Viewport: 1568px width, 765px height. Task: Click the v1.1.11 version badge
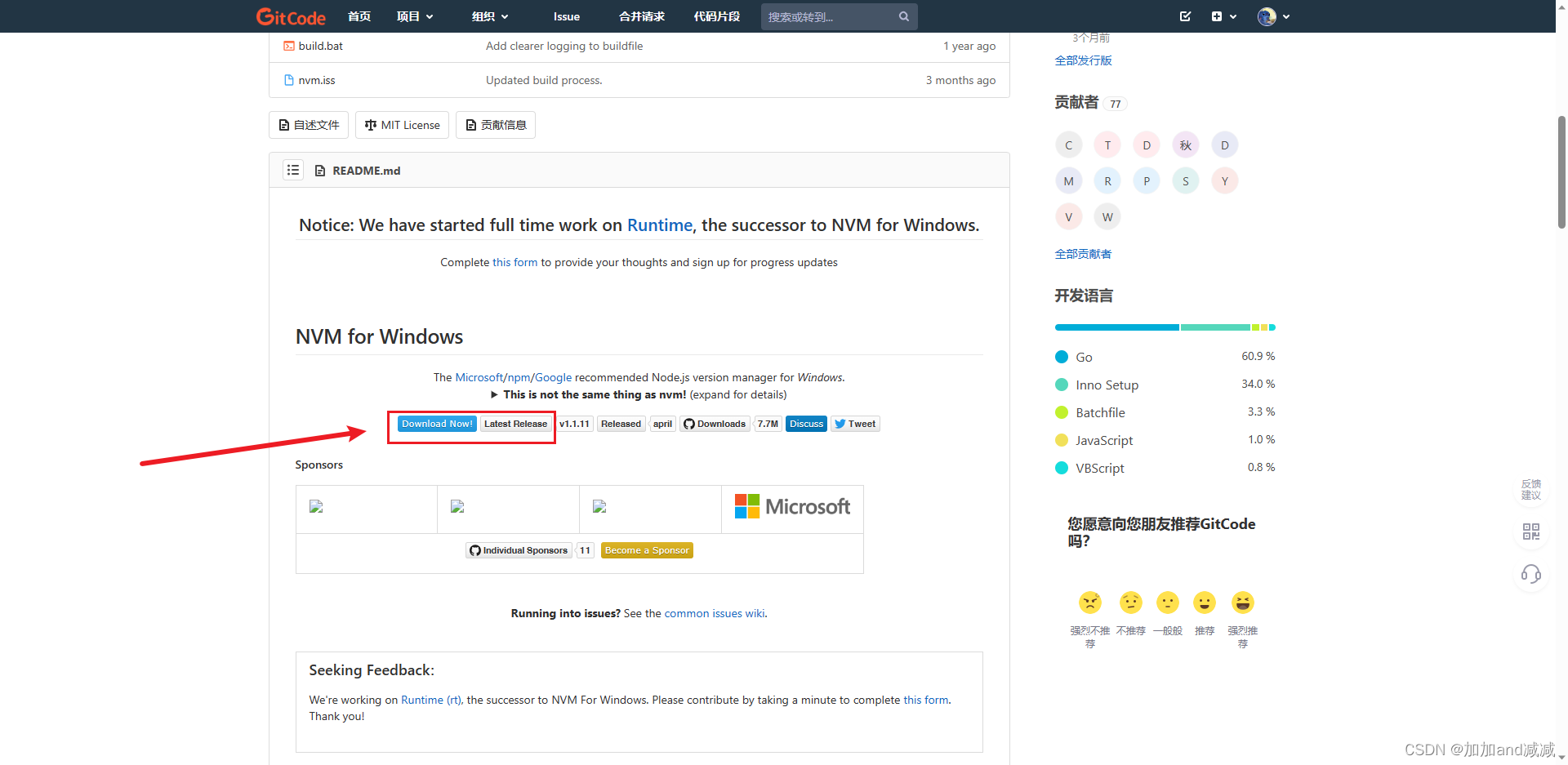point(574,424)
